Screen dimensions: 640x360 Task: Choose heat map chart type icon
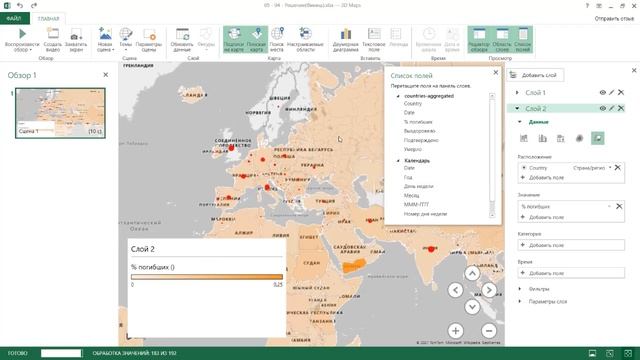pos(579,138)
